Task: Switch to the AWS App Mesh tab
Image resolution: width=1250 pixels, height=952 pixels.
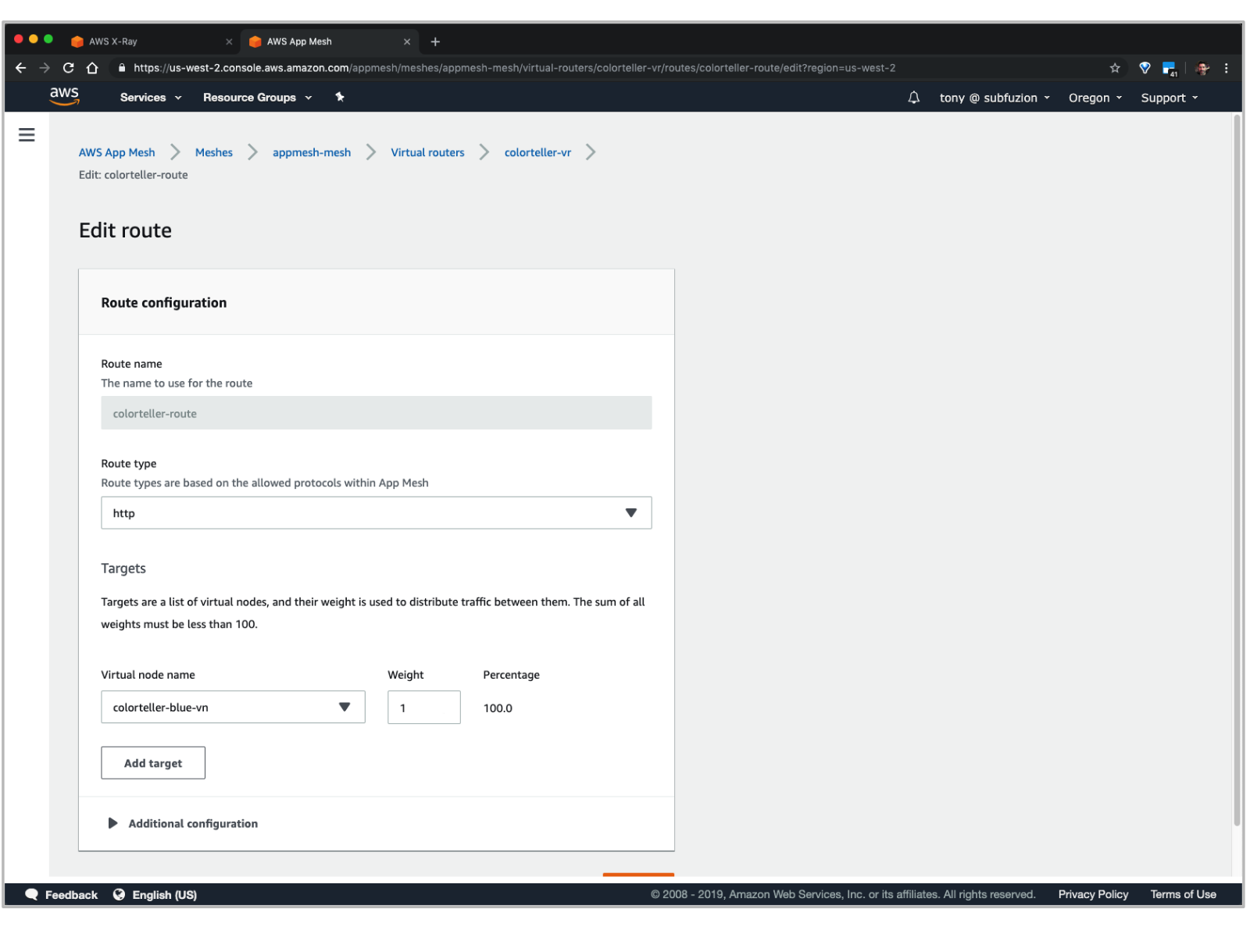Action: 329,41
